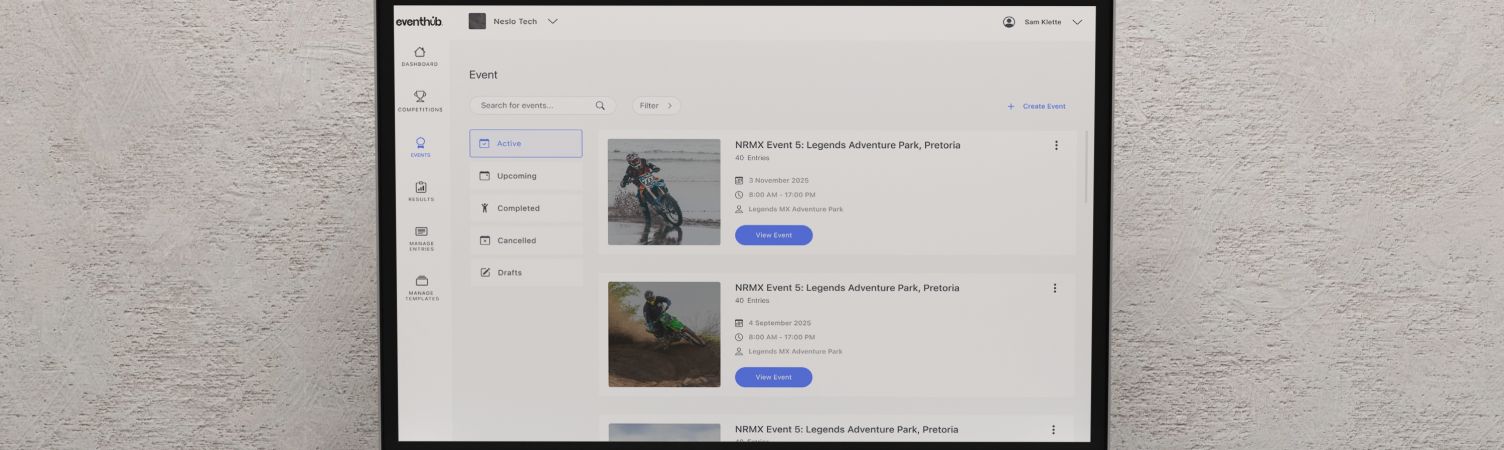Click the search magnifier icon
1504x450 pixels.
tap(600, 106)
